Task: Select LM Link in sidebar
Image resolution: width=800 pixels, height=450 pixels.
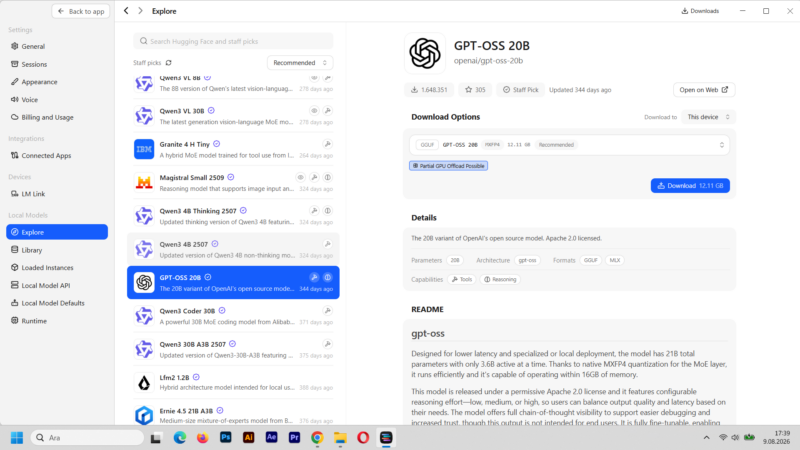Action: click(57, 194)
